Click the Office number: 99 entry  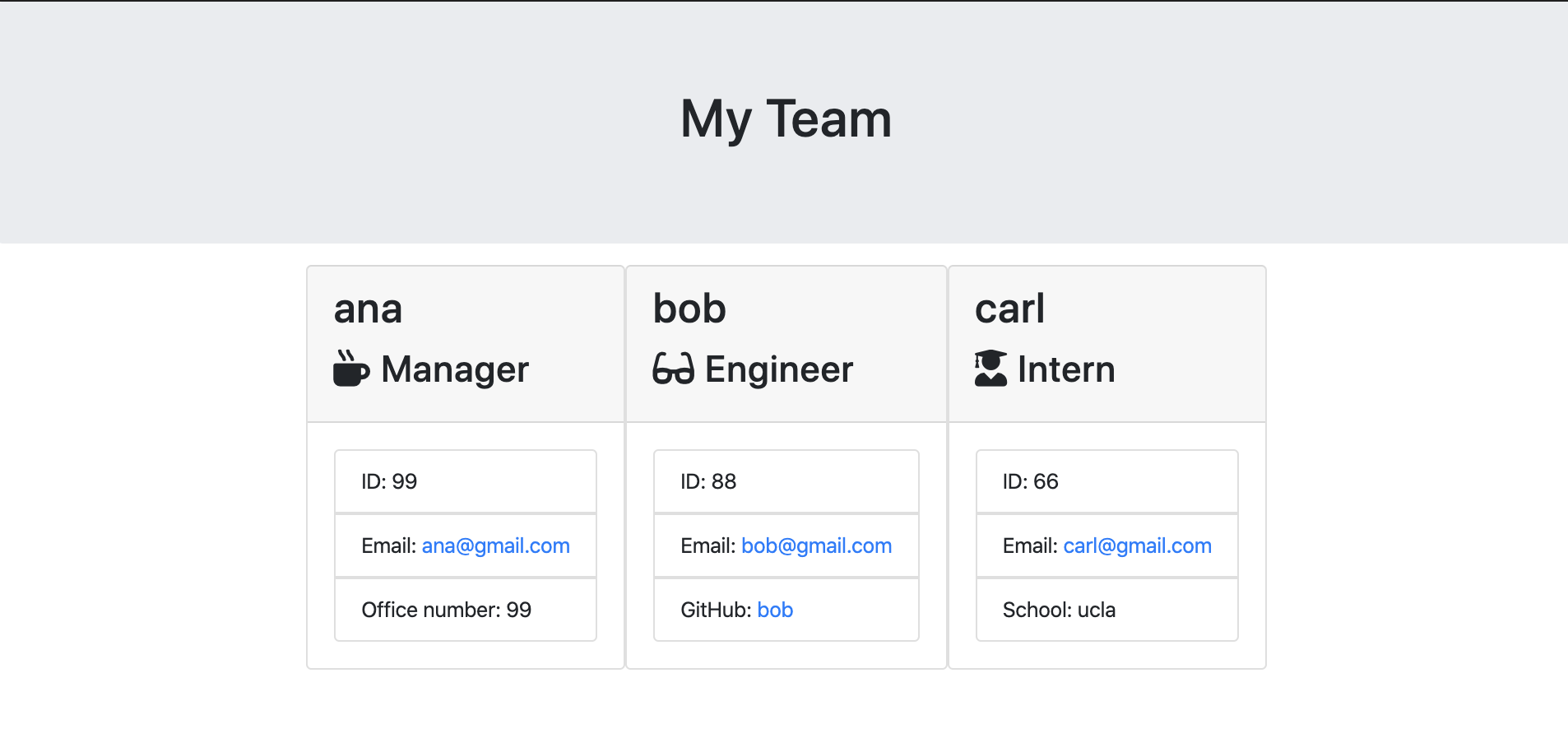tap(447, 610)
